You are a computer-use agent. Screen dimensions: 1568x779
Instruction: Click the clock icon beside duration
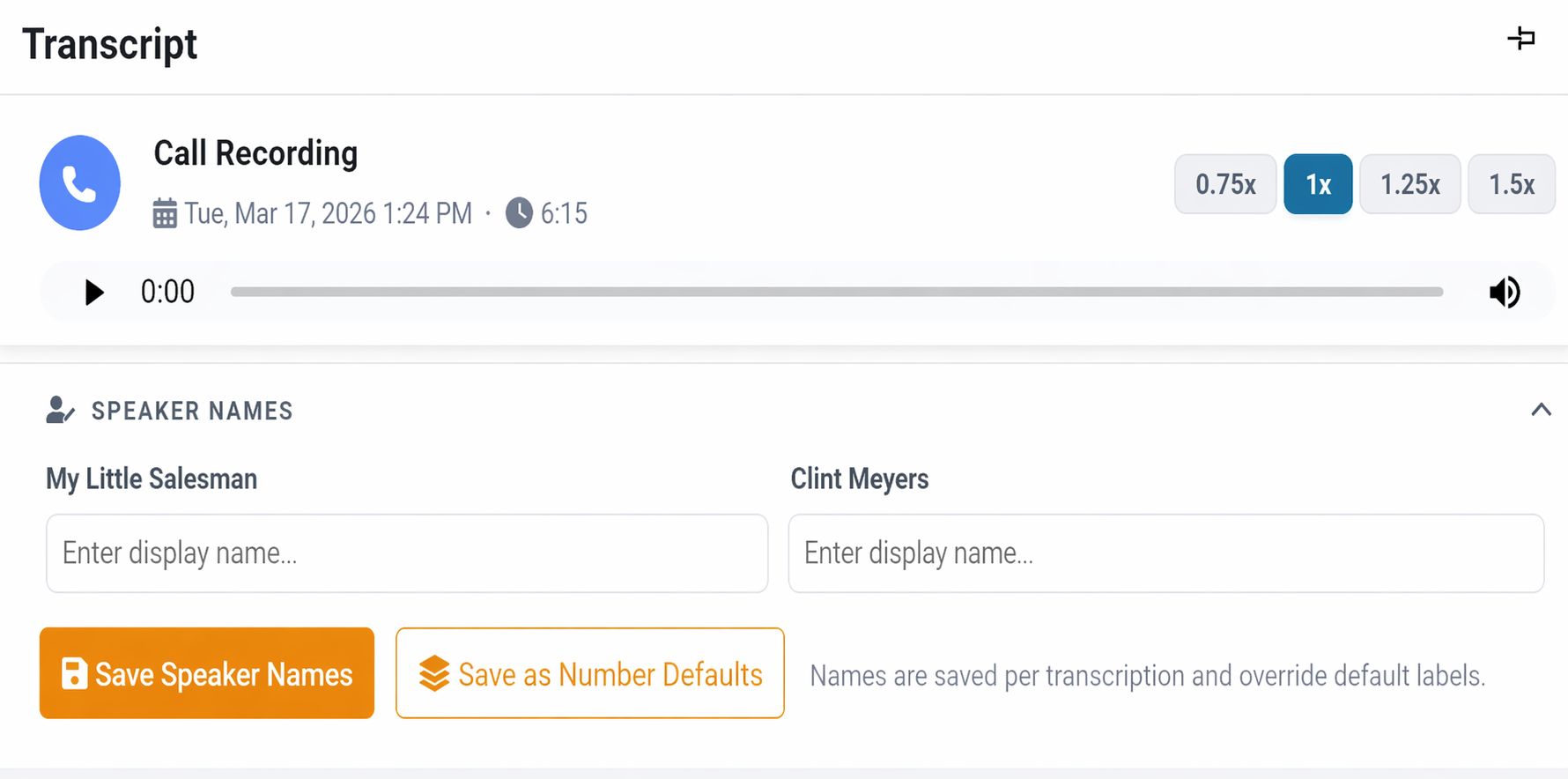519,212
